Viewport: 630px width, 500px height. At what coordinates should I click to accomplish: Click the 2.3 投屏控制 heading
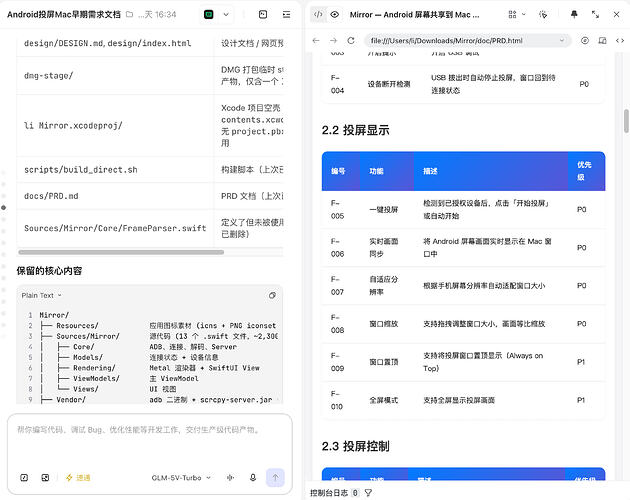pyautogui.click(x=355, y=446)
